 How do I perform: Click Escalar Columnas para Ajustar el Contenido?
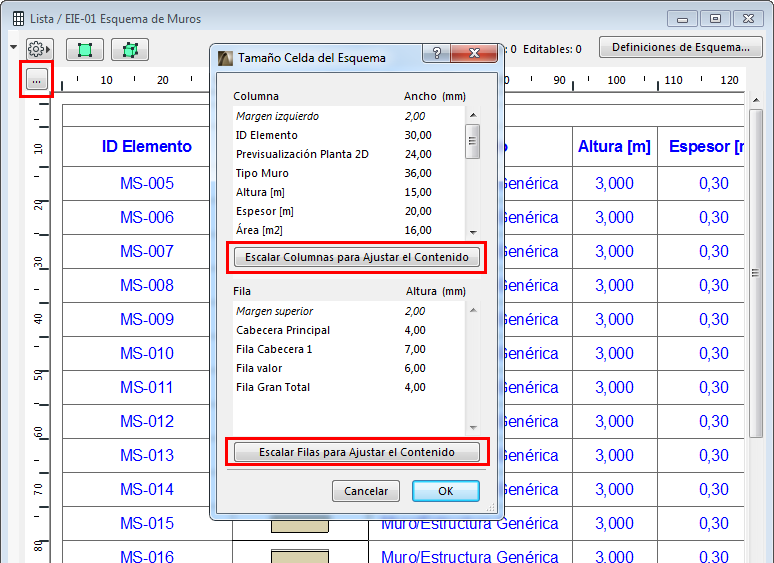(356, 257)
